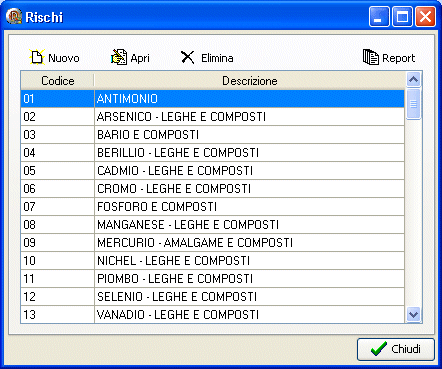Image resolution: width=442 pixels, height=369 pixels.
Task: Minimize the Rischi window
Action: click(379, 17)
